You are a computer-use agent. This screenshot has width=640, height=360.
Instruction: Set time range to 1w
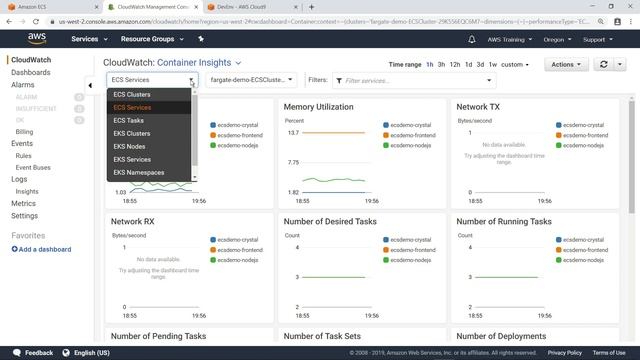click(493, 64)
